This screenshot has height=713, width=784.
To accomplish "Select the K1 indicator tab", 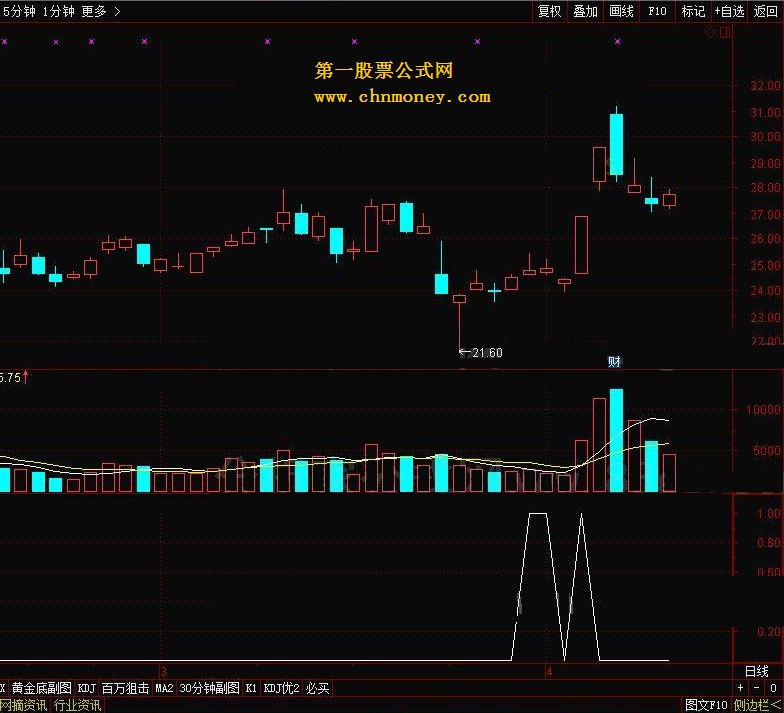I will point(251,688).
